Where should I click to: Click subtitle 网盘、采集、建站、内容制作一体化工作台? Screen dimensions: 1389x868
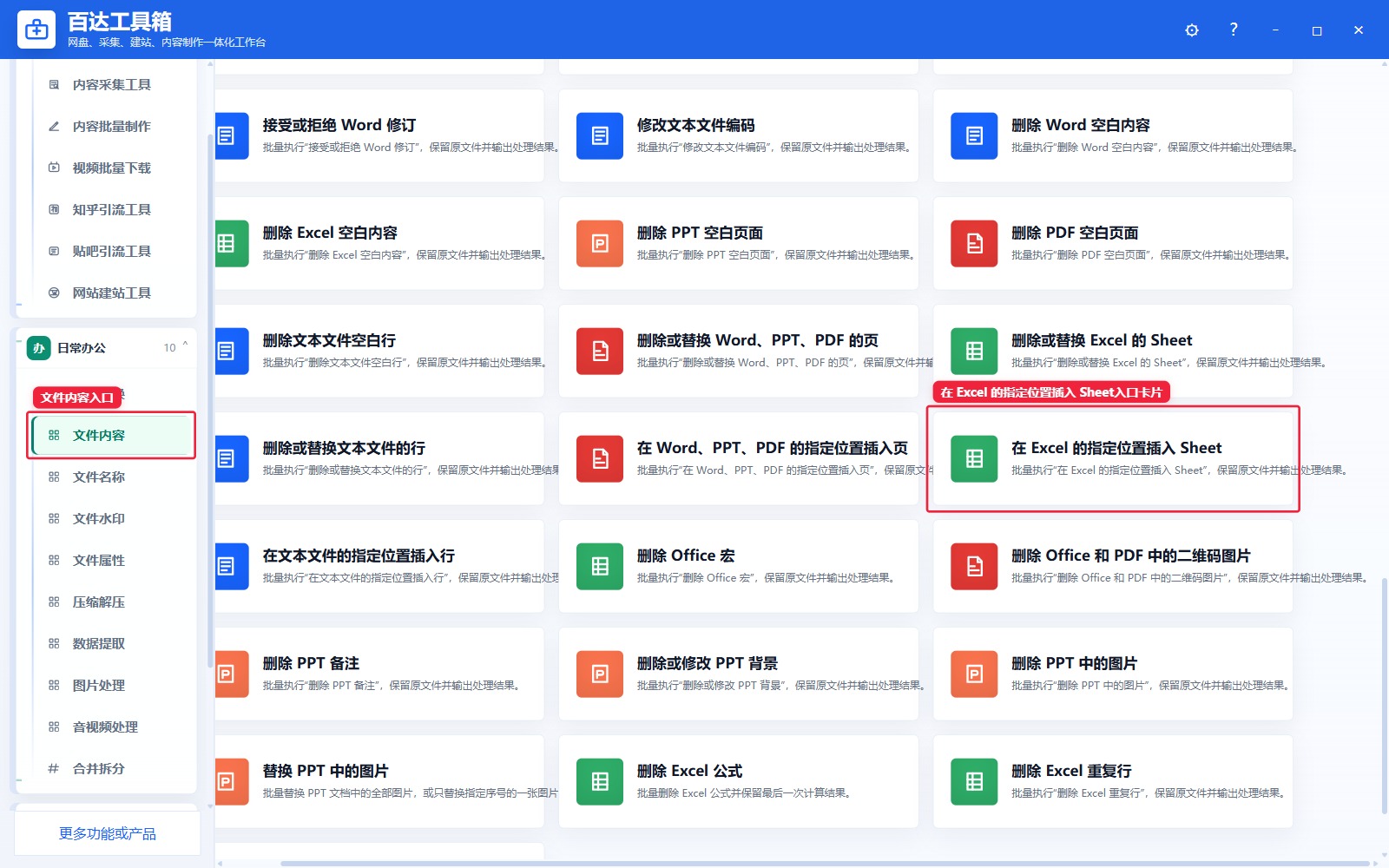167,43
